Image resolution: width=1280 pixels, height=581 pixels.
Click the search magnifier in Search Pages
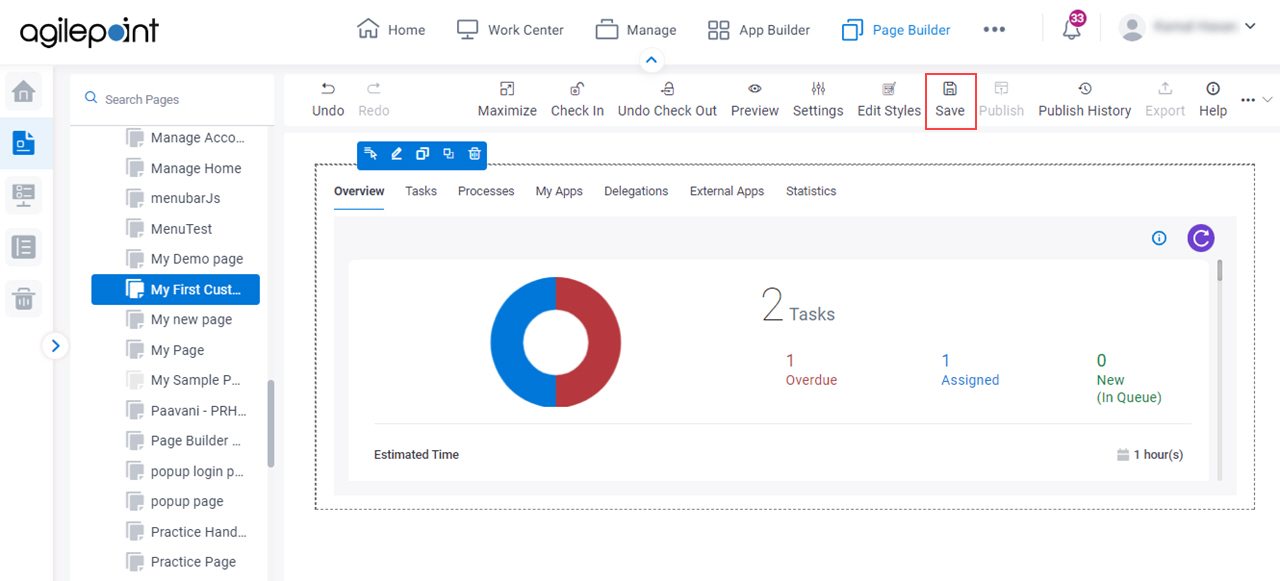[92, 99]
